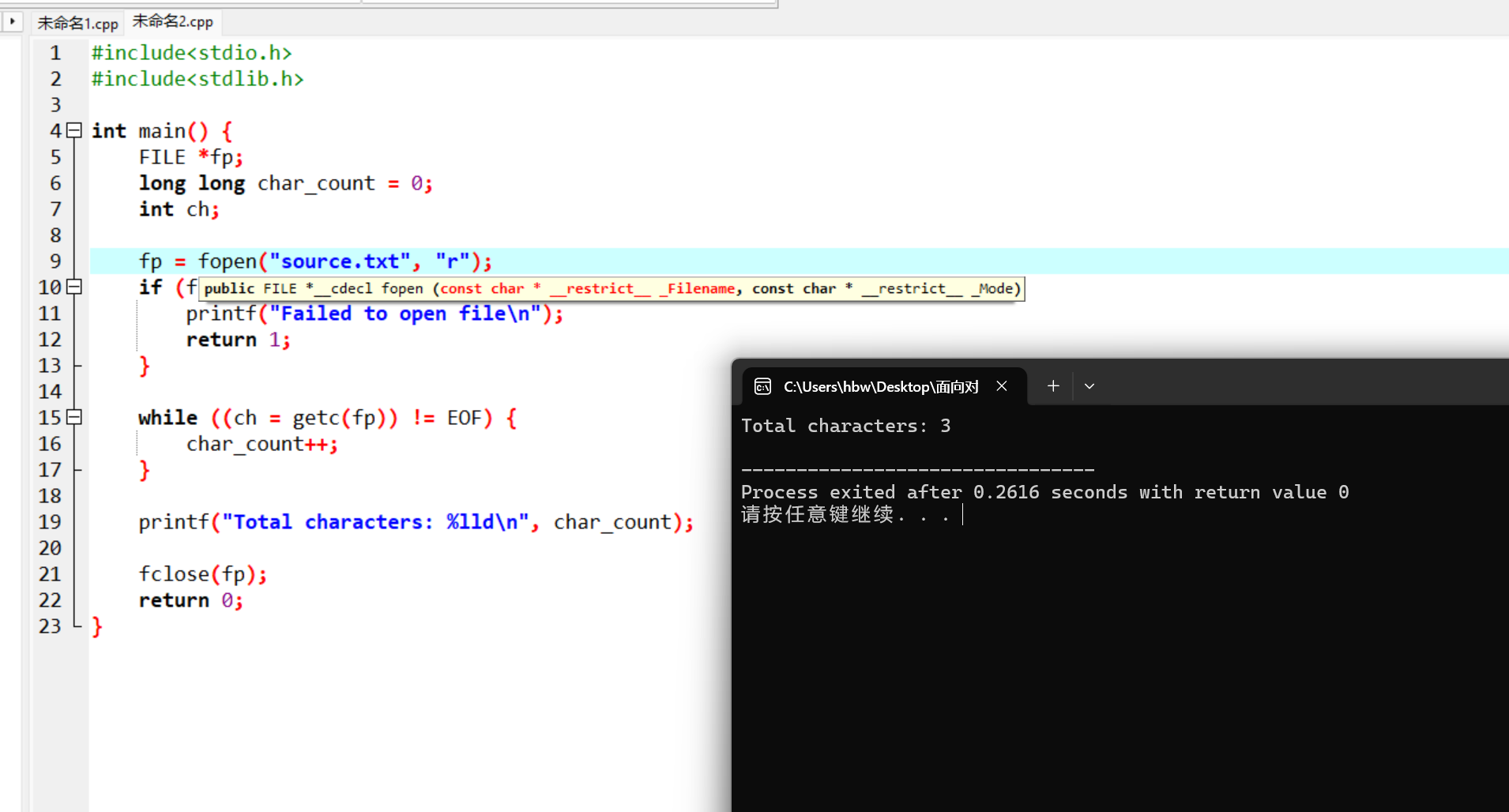Click the fclose(fp); statement

point(203,574)
